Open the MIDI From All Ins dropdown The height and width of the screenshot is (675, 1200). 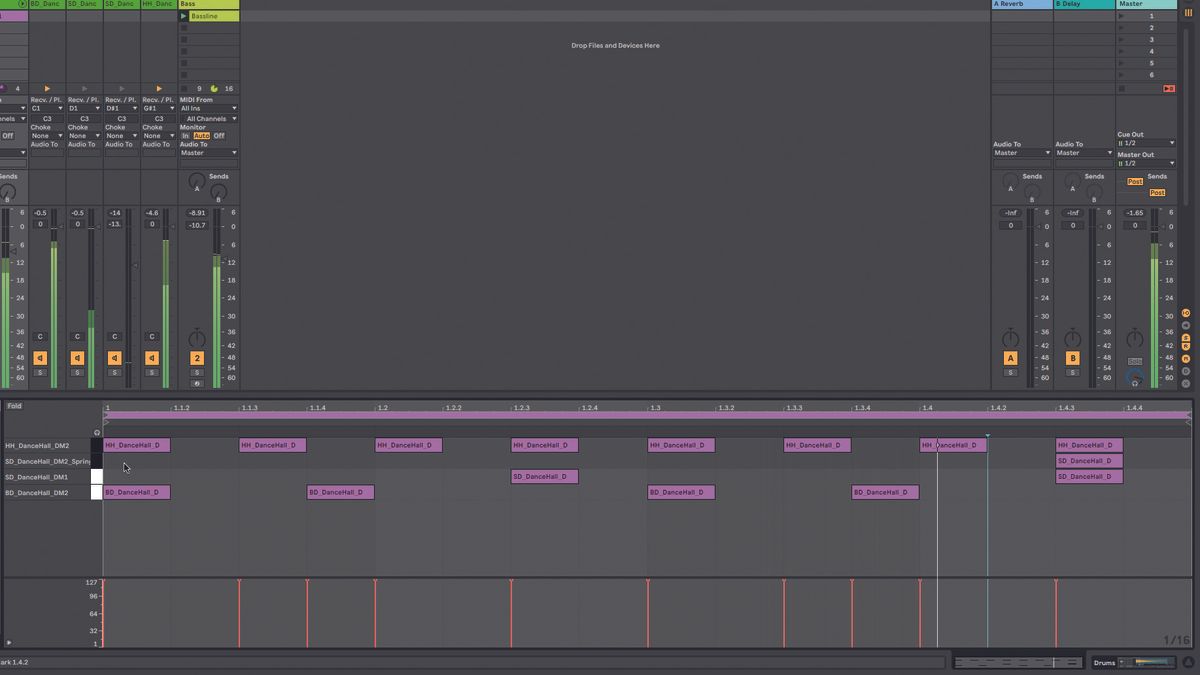coord(207,108)
